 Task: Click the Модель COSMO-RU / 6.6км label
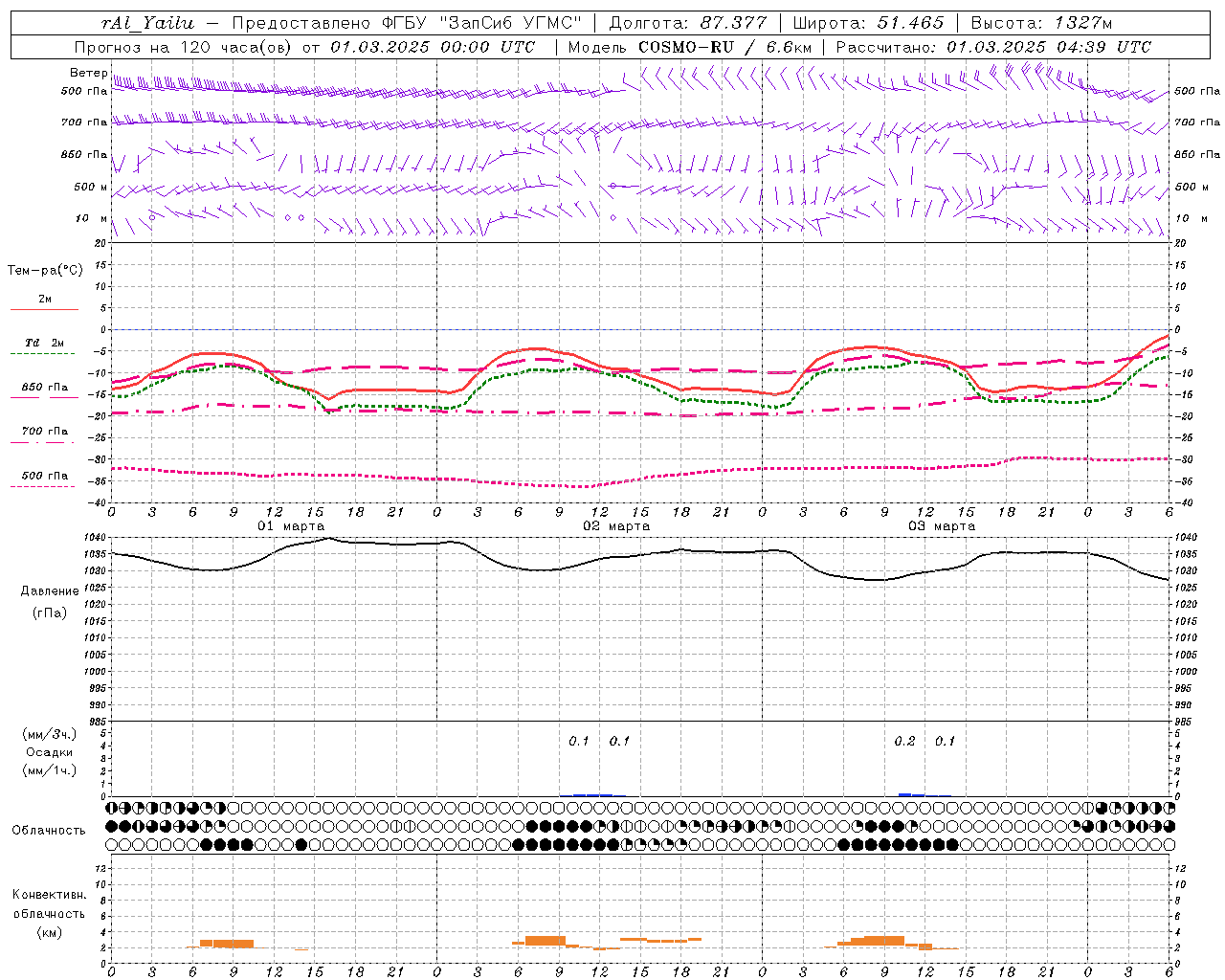point(689,47)
